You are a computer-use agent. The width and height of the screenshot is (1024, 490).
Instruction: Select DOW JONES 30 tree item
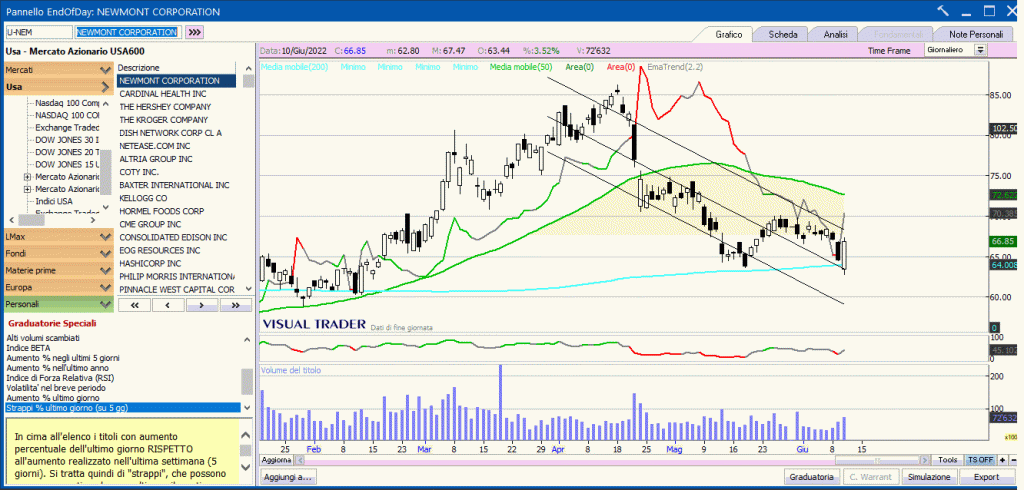pyautogui.click(x=67, y=140)
